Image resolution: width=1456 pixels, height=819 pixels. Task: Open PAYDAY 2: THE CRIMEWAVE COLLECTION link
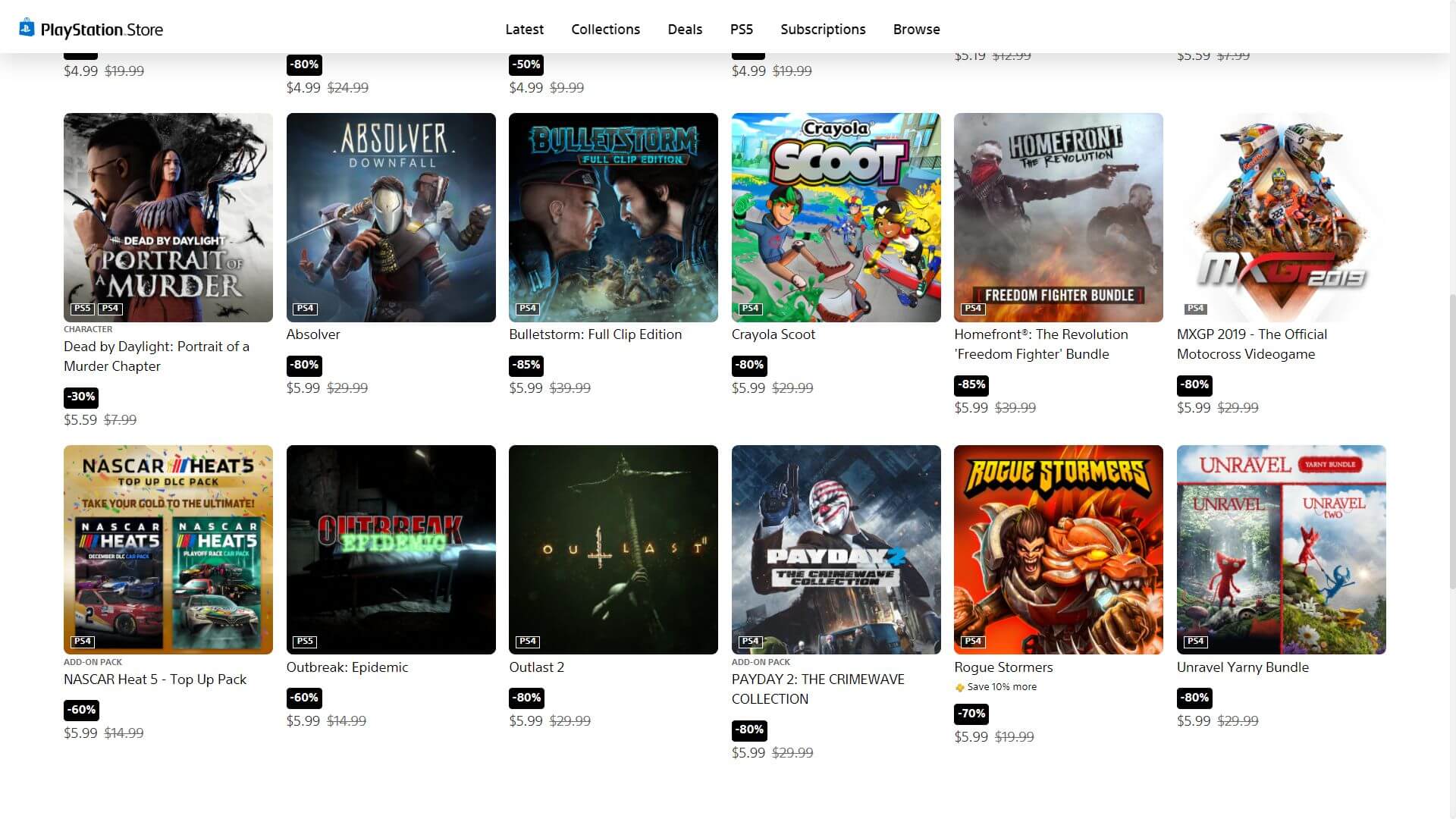click(x=817, y=689)
